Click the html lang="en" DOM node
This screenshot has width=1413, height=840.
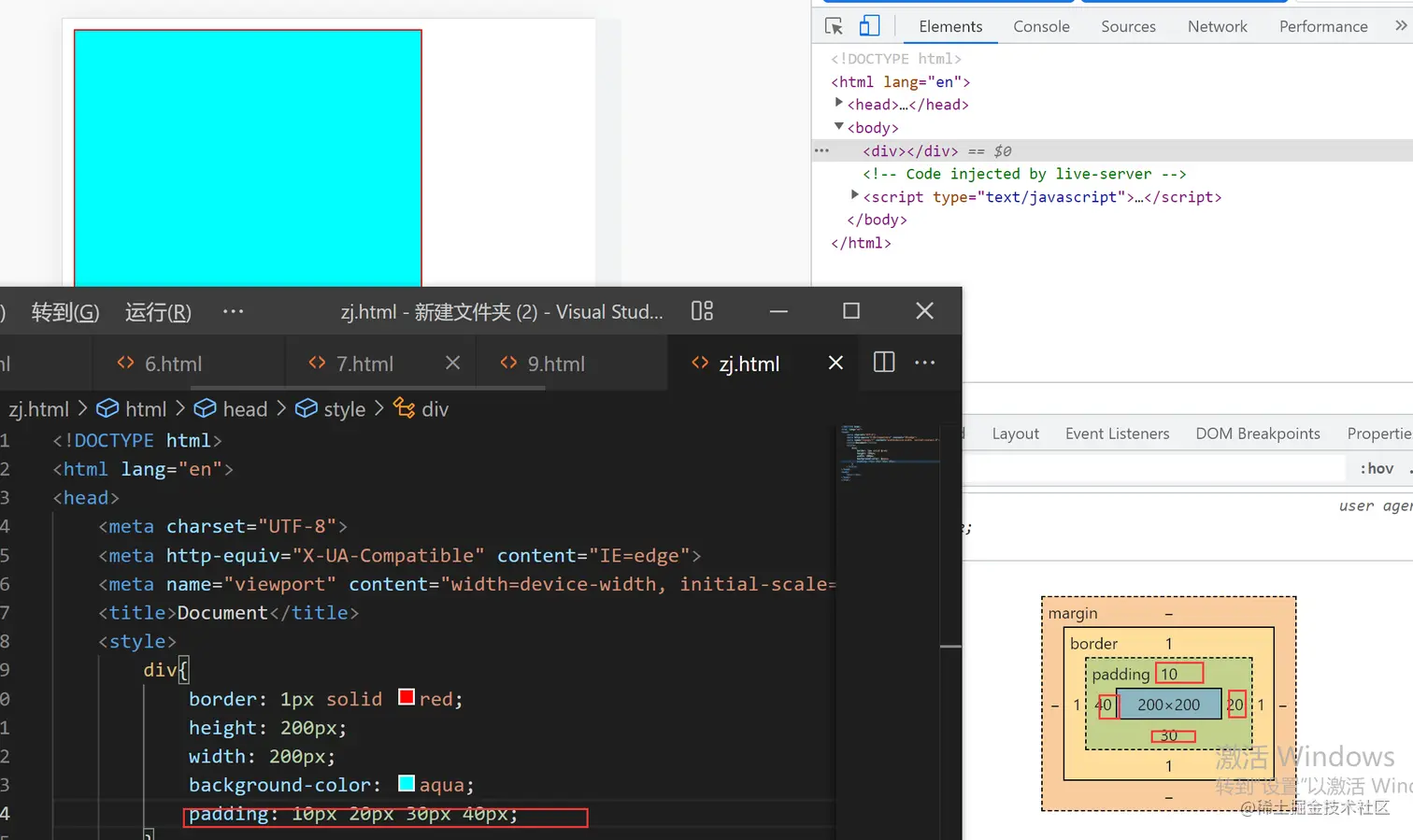click(900, 82)
